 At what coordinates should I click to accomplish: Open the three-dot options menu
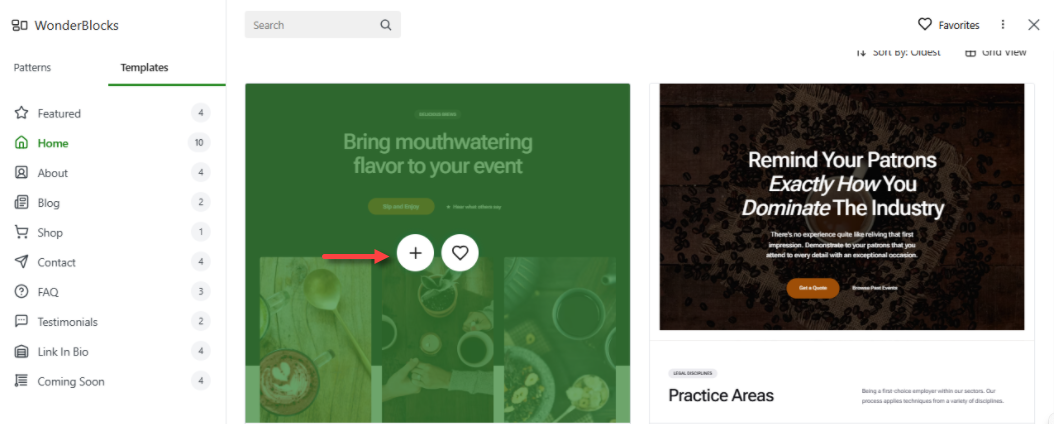pyautogui.click(x=1003, y=25)
